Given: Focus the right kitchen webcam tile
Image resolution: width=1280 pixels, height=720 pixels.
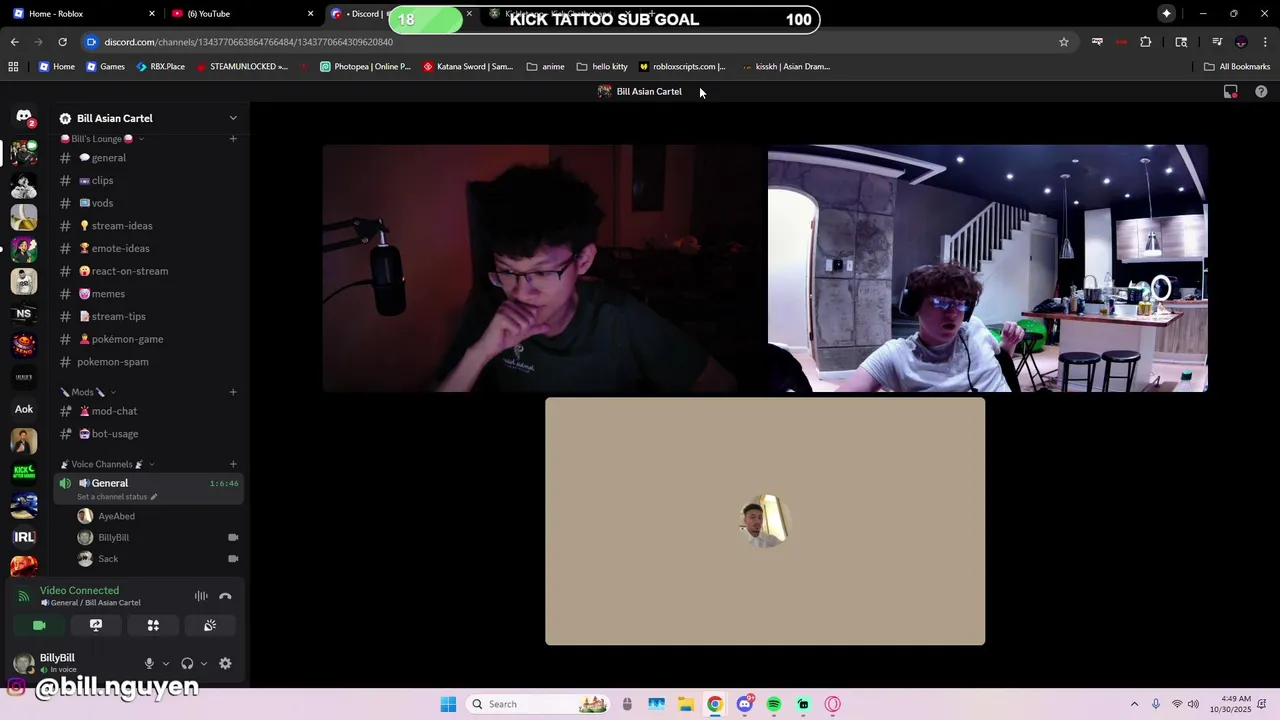Looking at the screenshot, I should click(987, 268).
